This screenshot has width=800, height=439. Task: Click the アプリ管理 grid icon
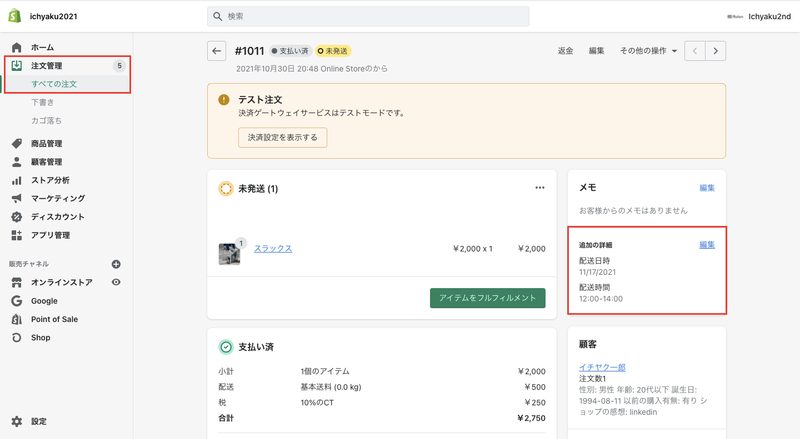(x=16, y=235)
